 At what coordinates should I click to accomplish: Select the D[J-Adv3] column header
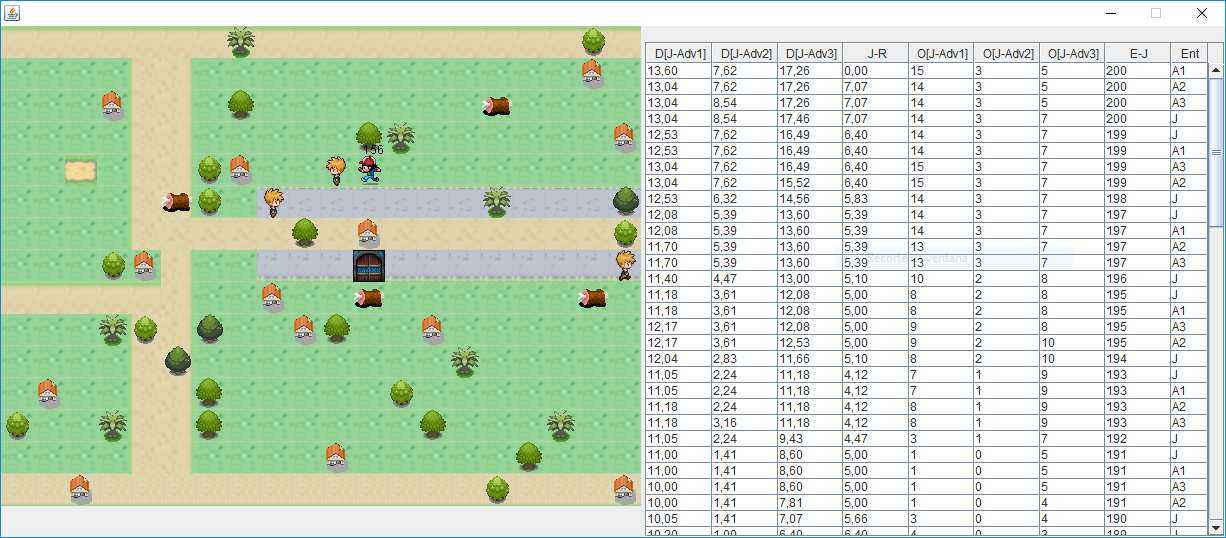810,54
